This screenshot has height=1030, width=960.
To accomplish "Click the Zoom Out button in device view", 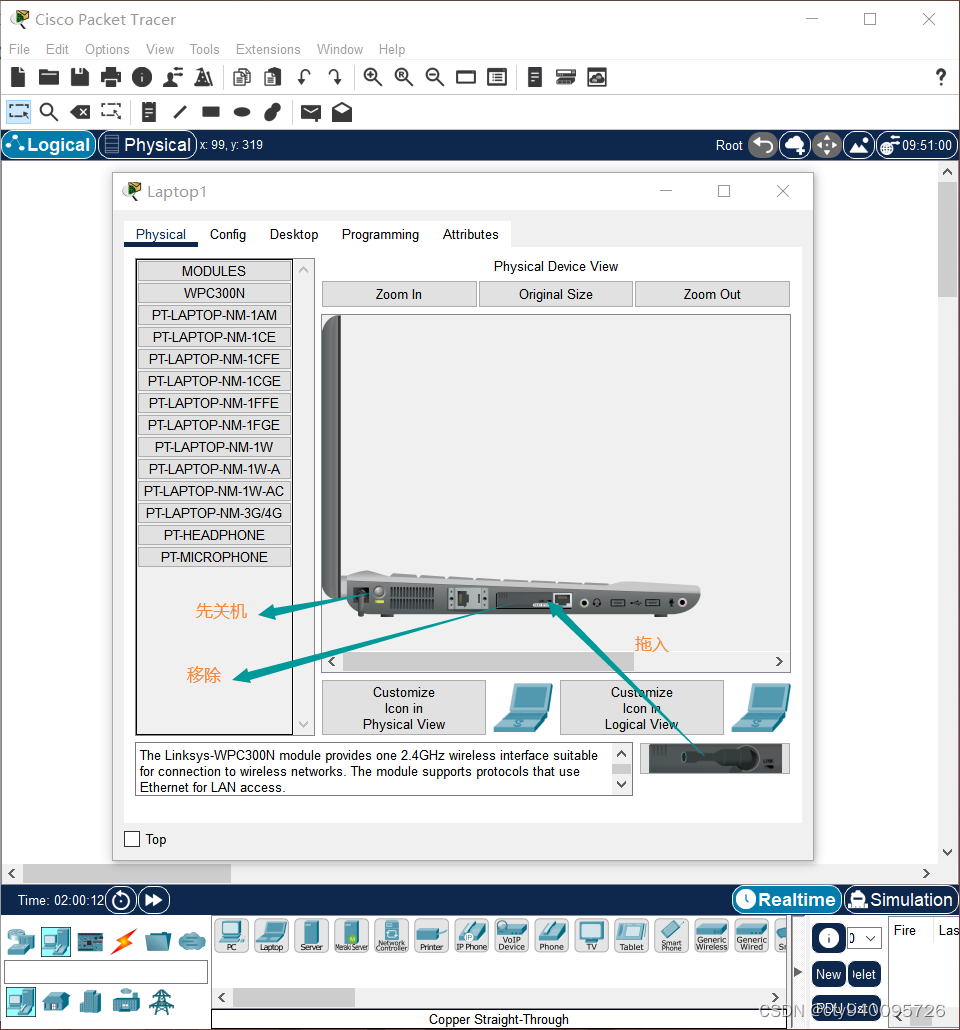I will coord(712,294).
